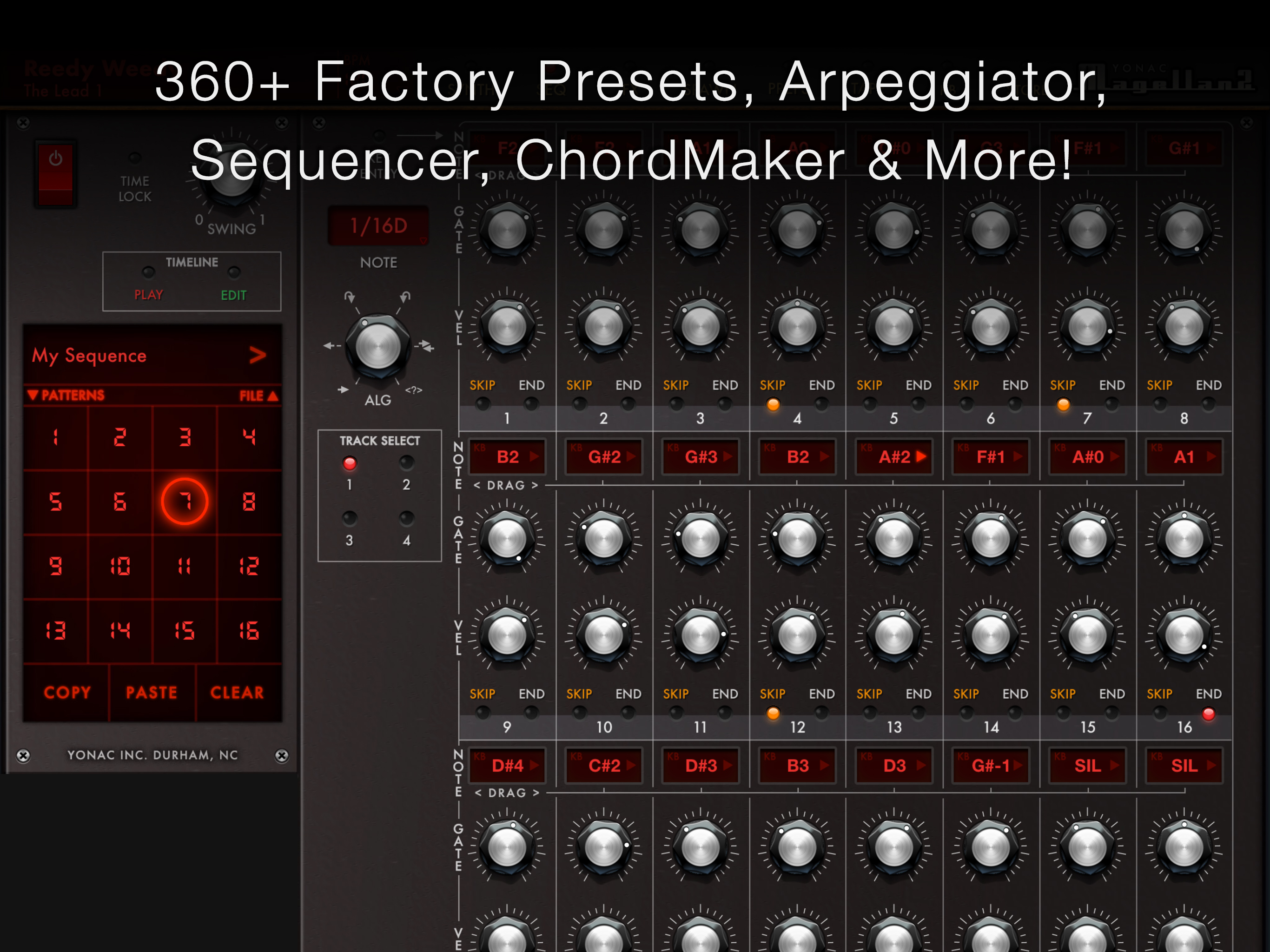Switch timeline to PLAY mode
The width and height of the screenshot is (1270, 952).
148,272
